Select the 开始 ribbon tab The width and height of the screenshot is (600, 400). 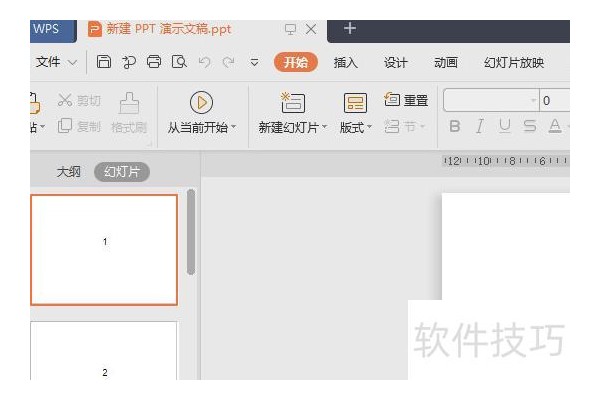pos(296,62)
